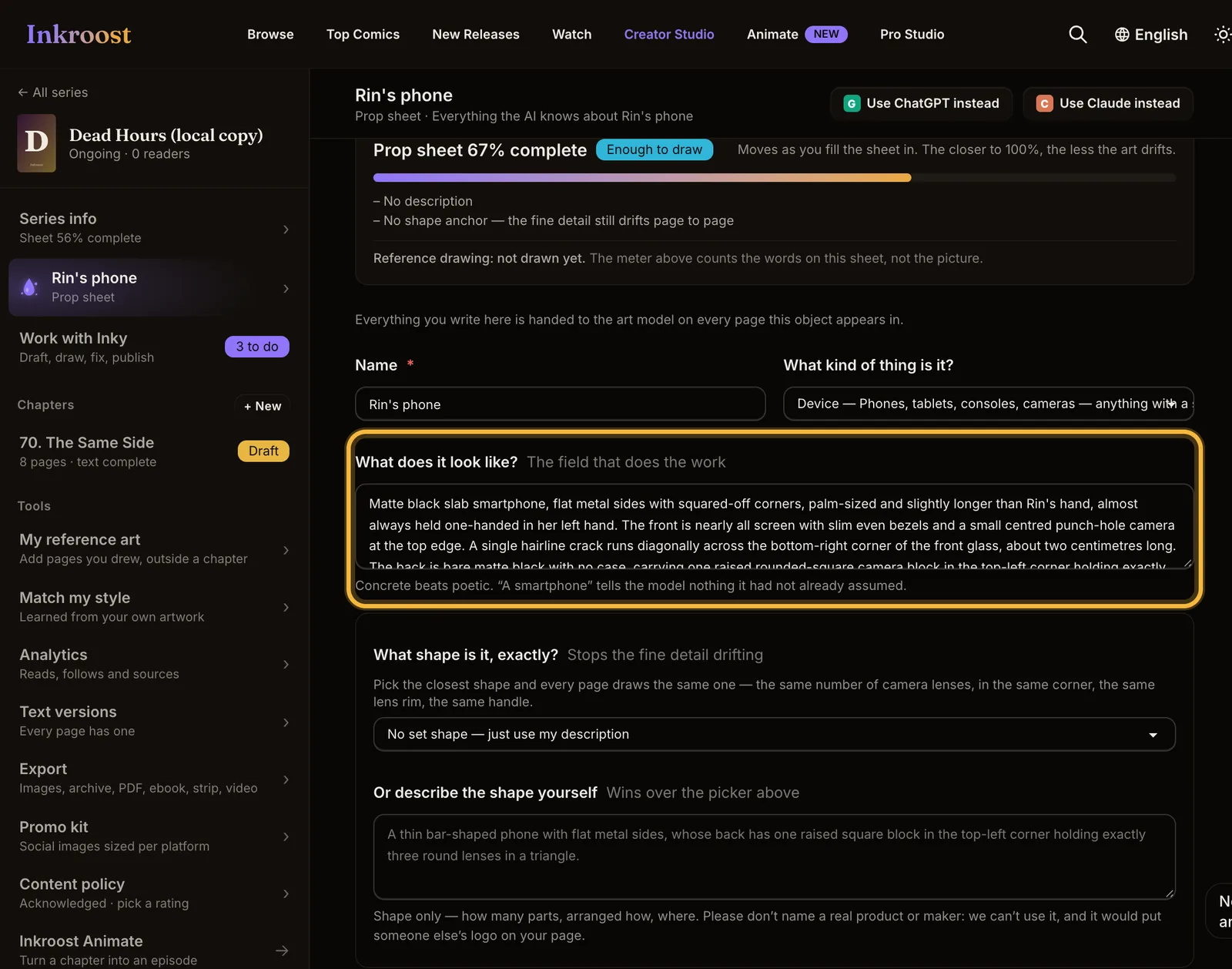Expand Text versions chevron

pos(286,722)
